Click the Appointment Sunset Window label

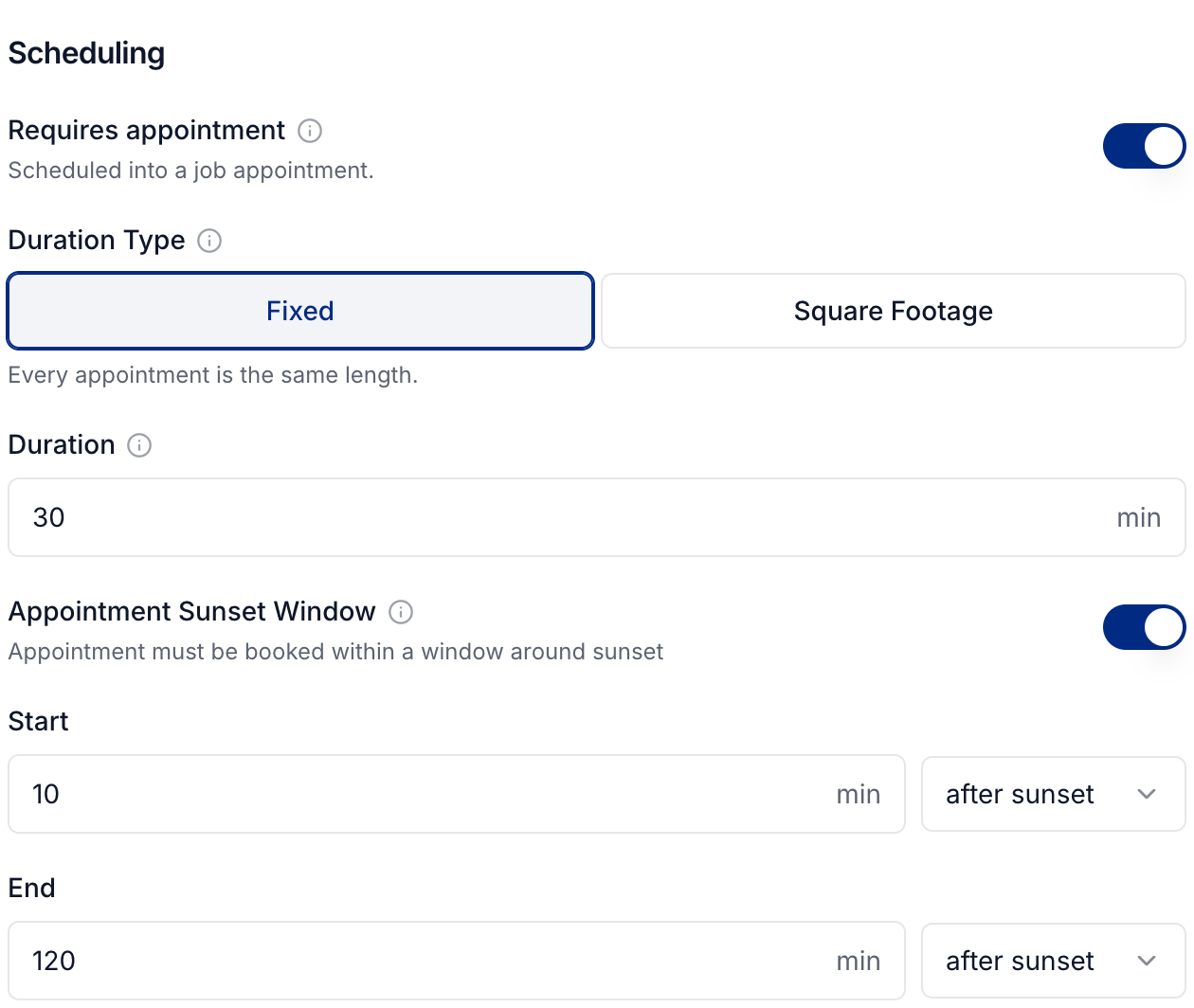coord(192,612)
